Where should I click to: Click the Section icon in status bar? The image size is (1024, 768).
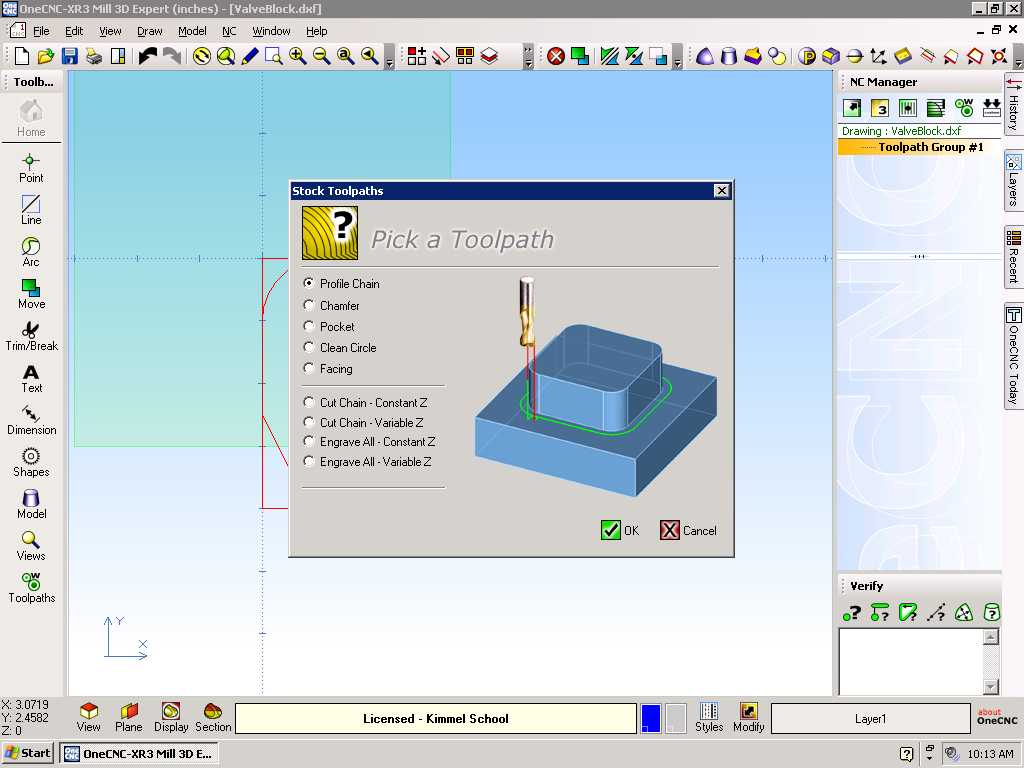(213, 718)
